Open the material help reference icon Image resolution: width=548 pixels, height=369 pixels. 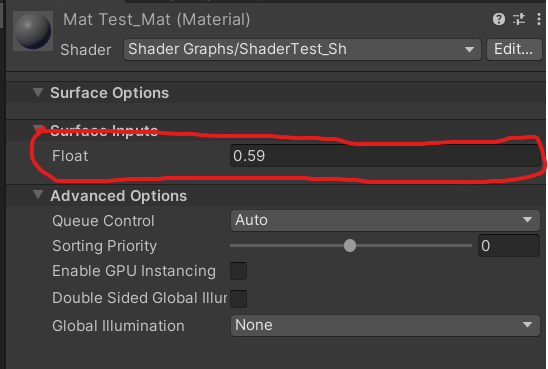499,19
